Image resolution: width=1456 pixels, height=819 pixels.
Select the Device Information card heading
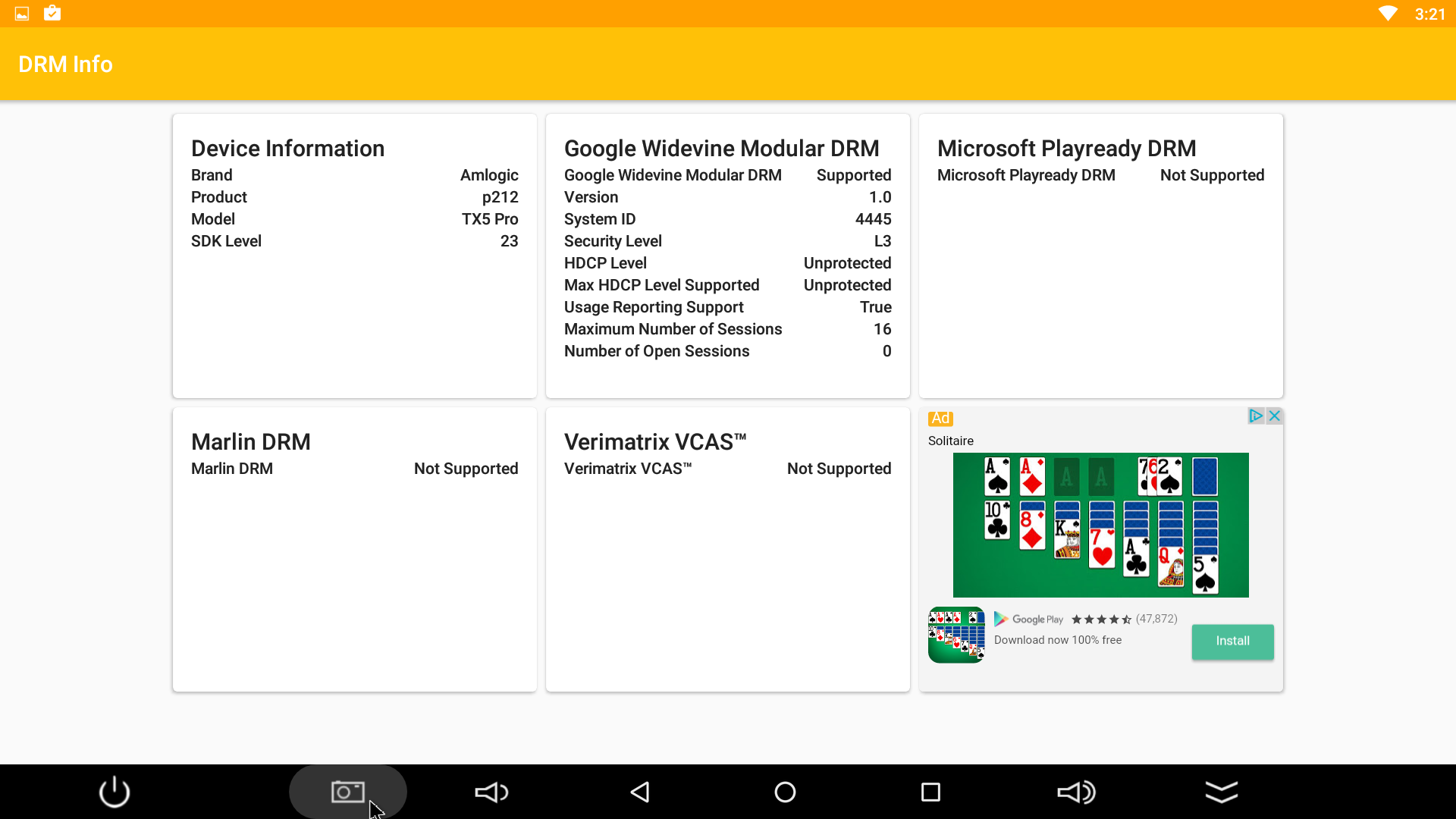(x=287, y=149)
